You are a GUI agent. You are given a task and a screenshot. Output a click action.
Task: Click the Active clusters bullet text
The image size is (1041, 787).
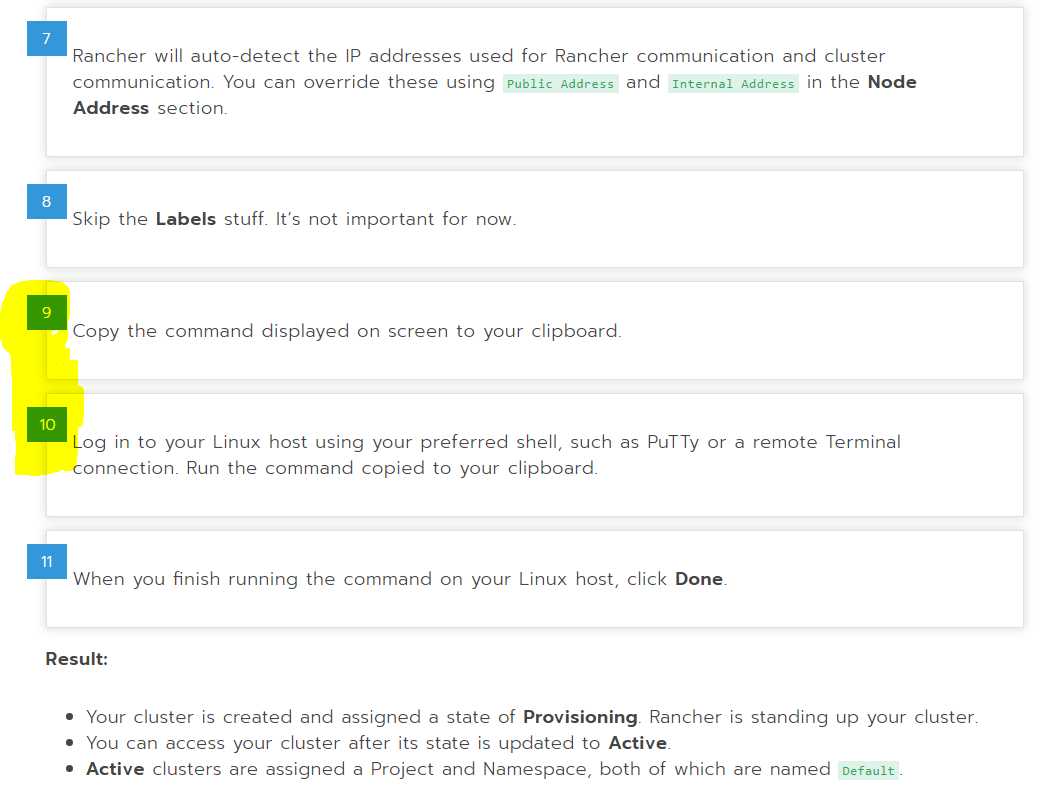(x=495, y=769)
